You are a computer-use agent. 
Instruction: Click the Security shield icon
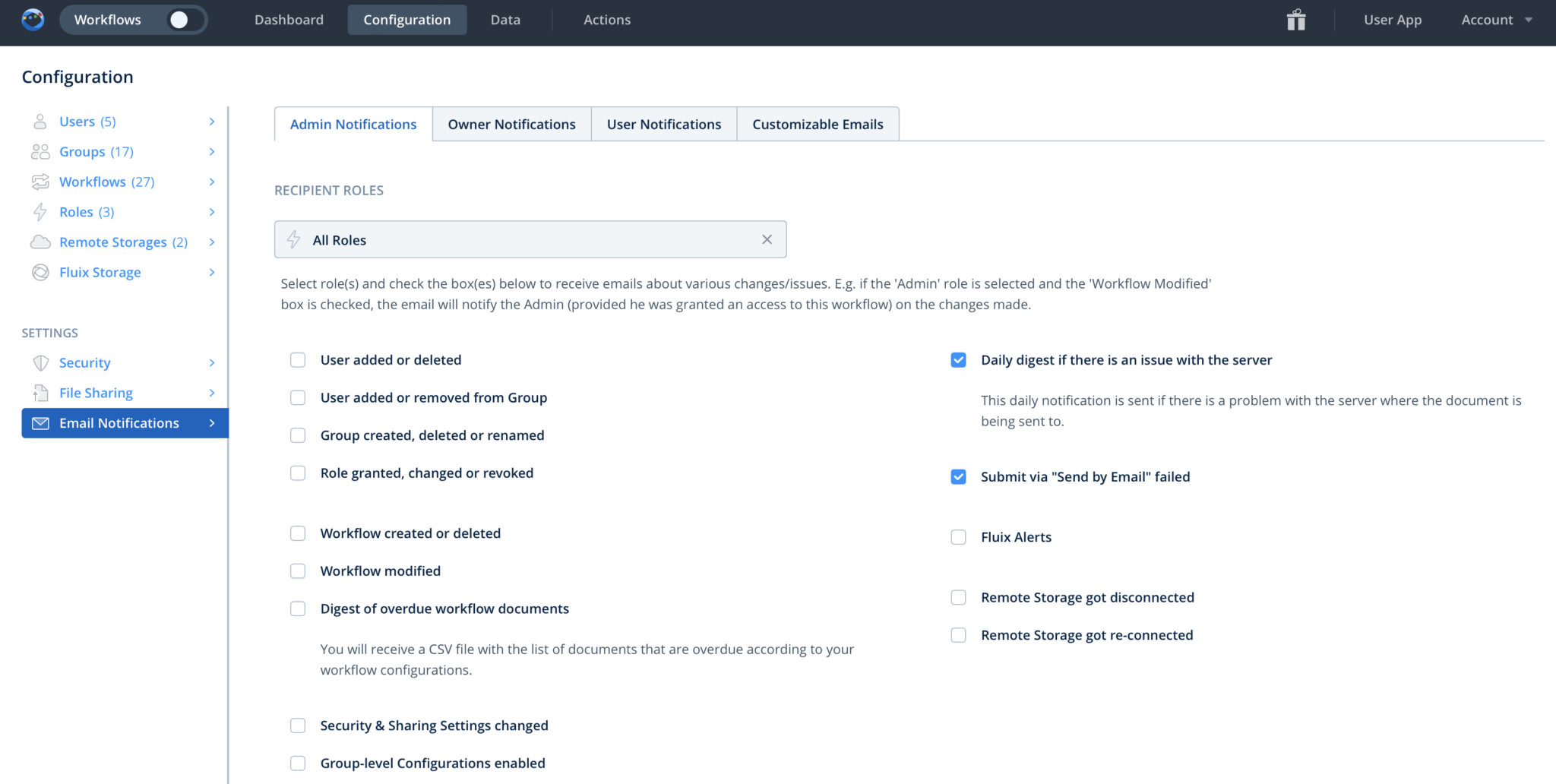[x=40, y=363]
